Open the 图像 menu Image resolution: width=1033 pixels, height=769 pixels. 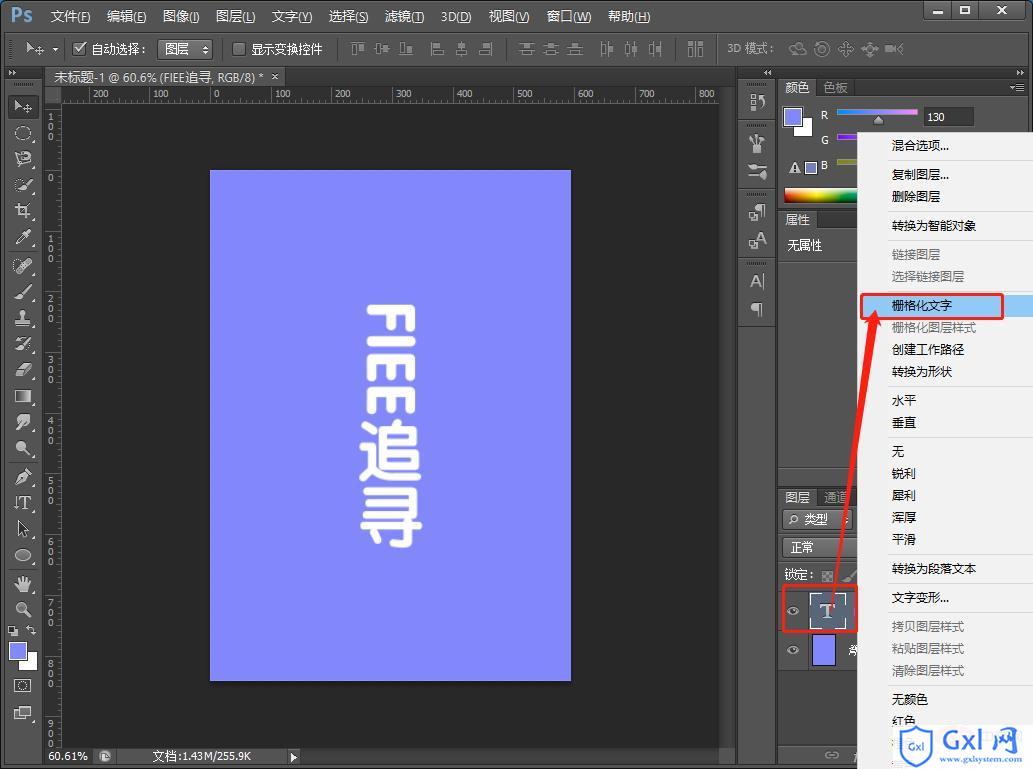(x=181, y=16)
